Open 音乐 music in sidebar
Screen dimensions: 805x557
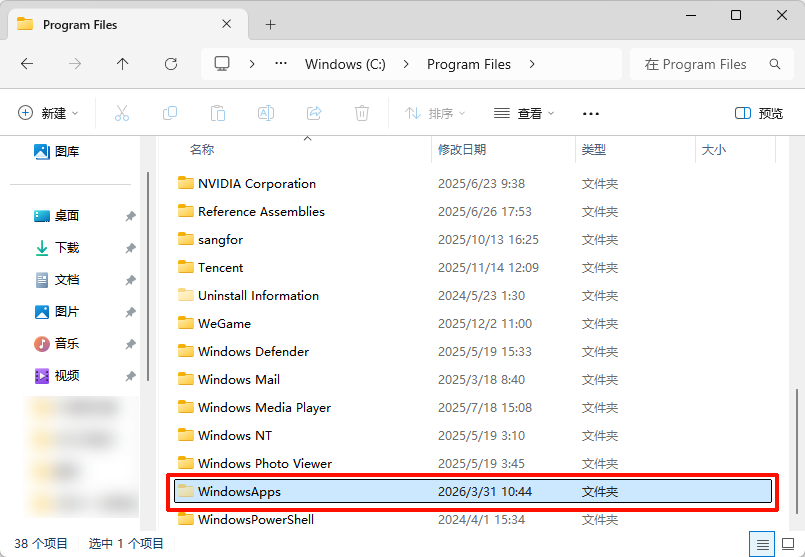click(x=56, y=343)
